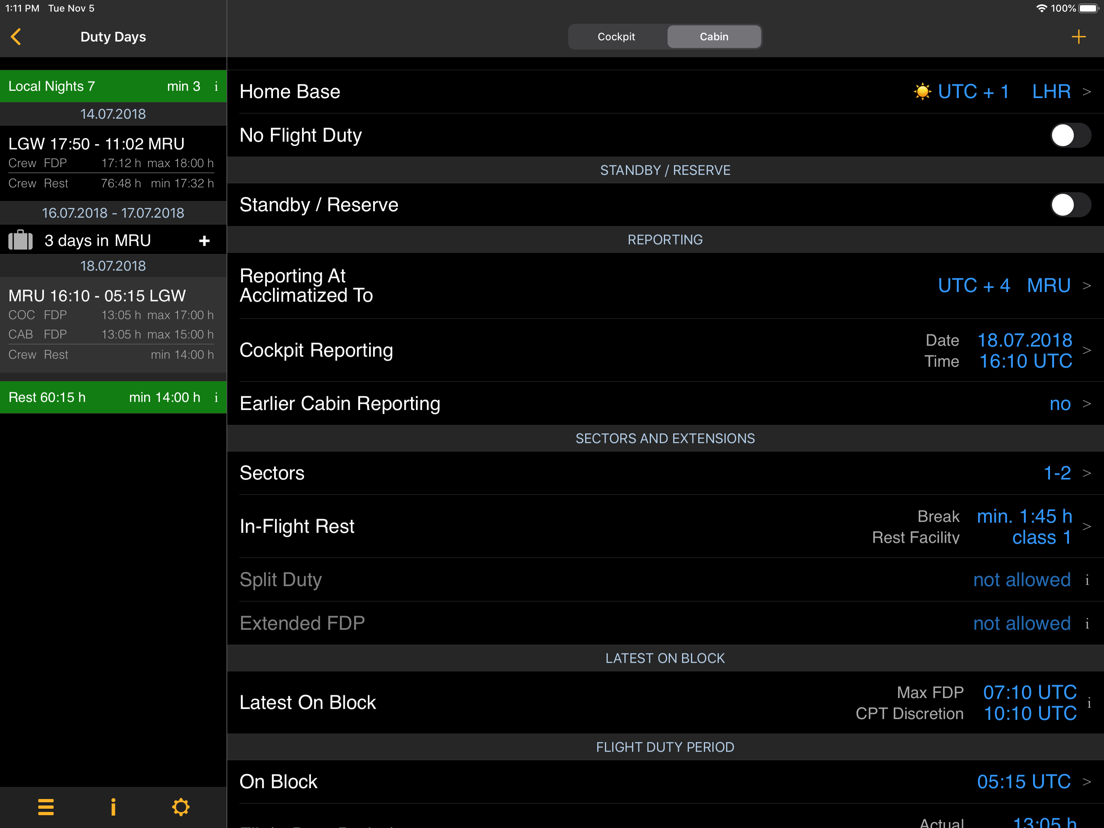Select duty MRU 16:10 - 05:15 LGW

[113, 325]
